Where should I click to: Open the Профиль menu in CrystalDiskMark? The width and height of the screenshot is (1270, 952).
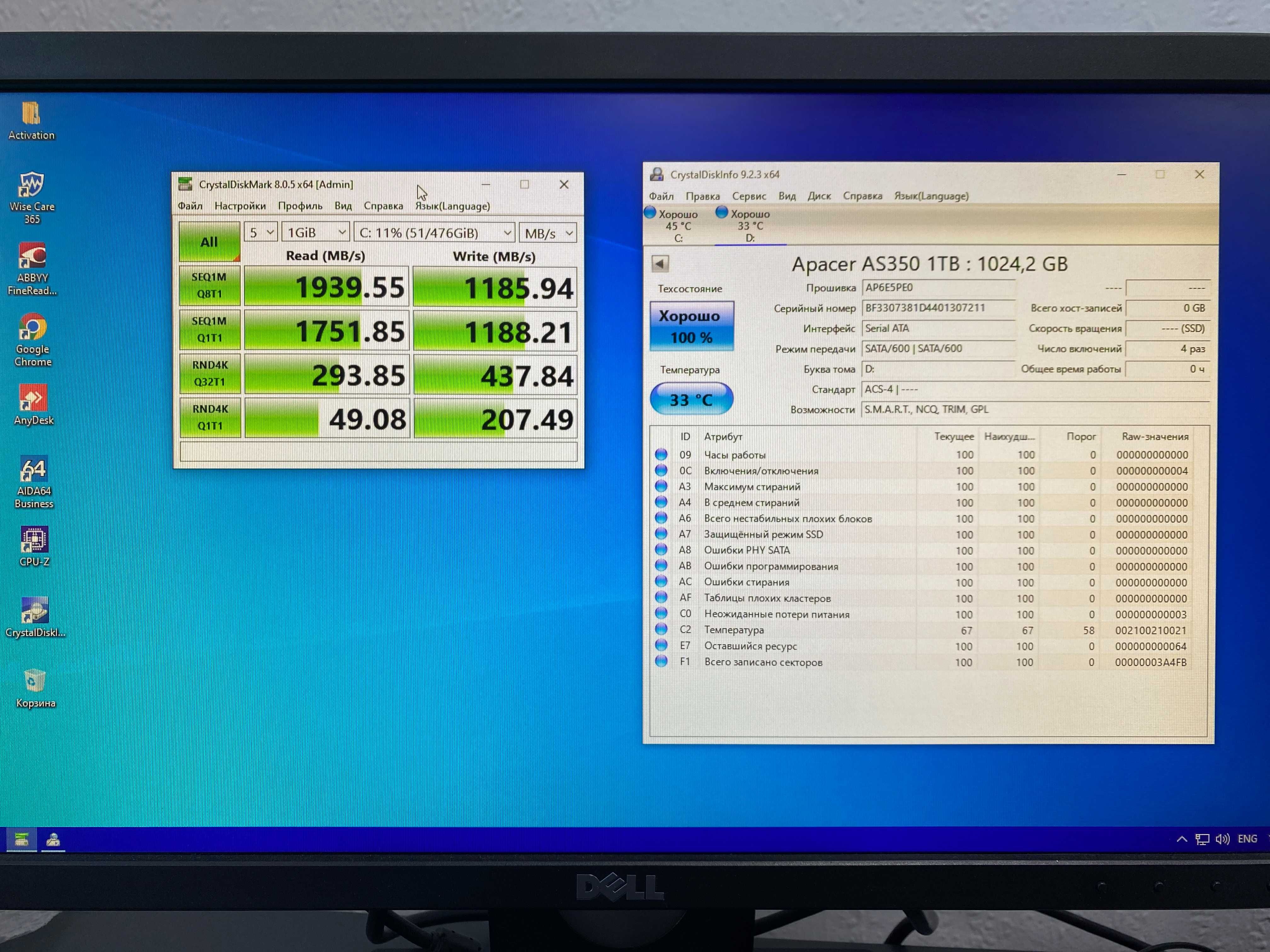(x=300, y=206)
